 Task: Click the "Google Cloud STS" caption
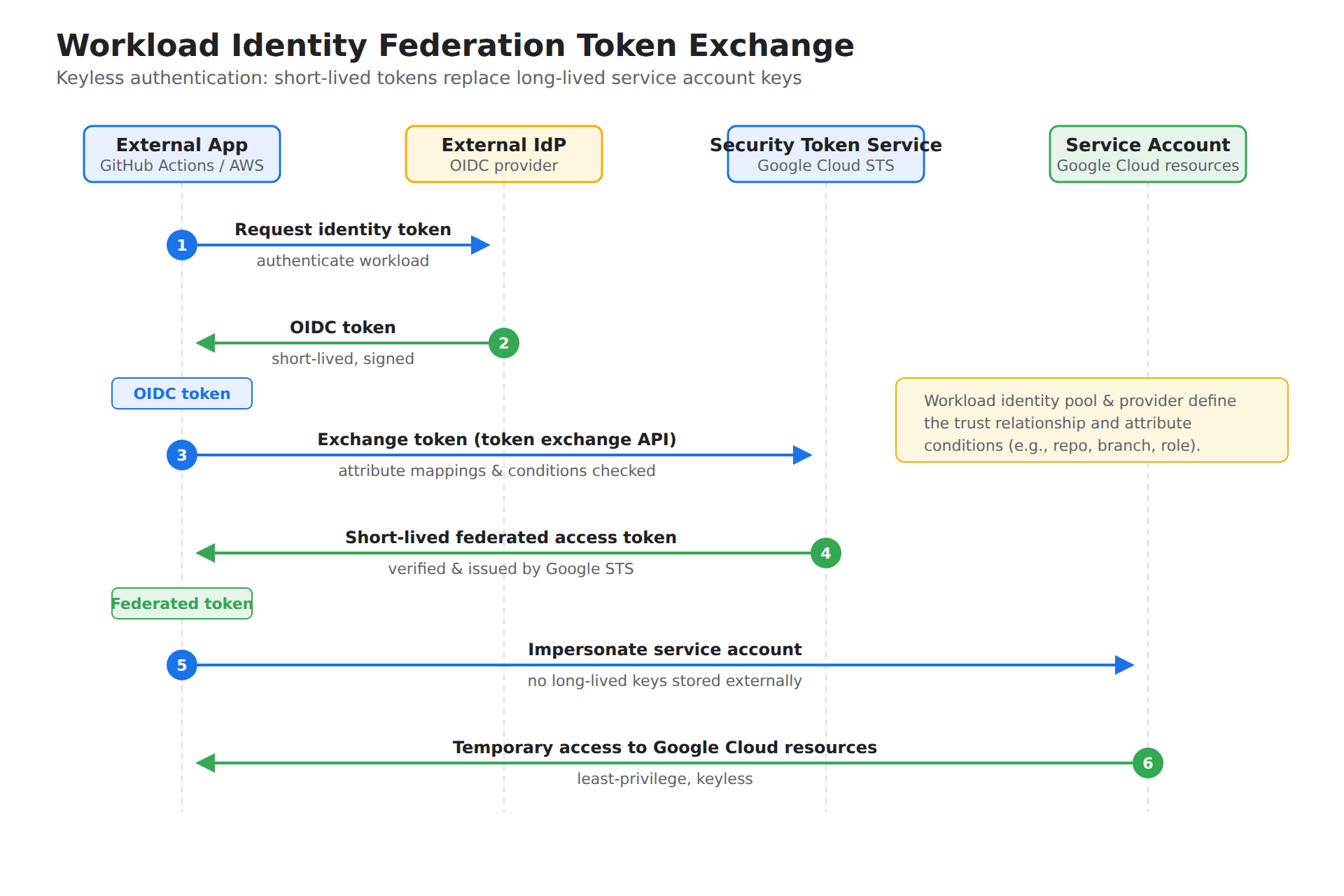point(826,166)
